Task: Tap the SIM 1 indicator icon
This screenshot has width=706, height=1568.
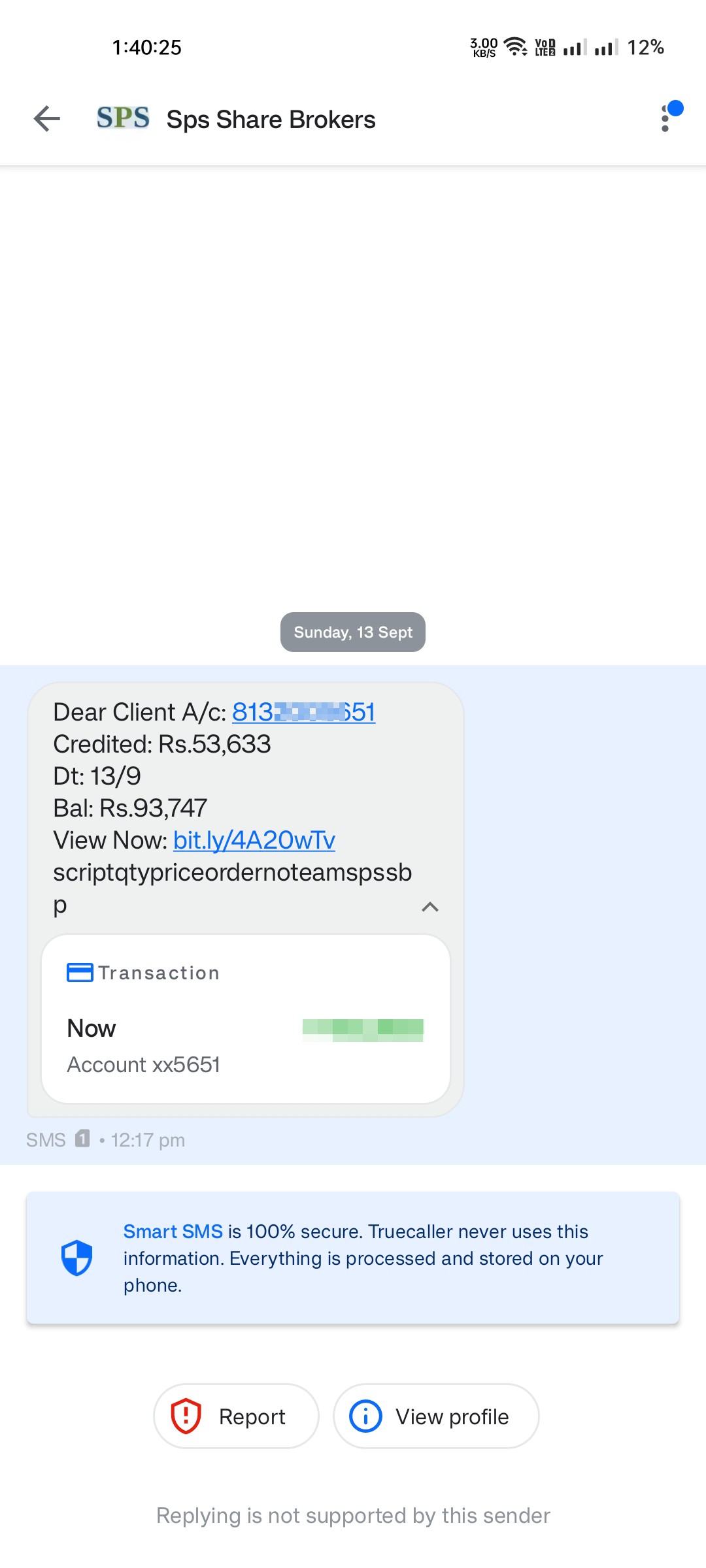Action: 82,1139
